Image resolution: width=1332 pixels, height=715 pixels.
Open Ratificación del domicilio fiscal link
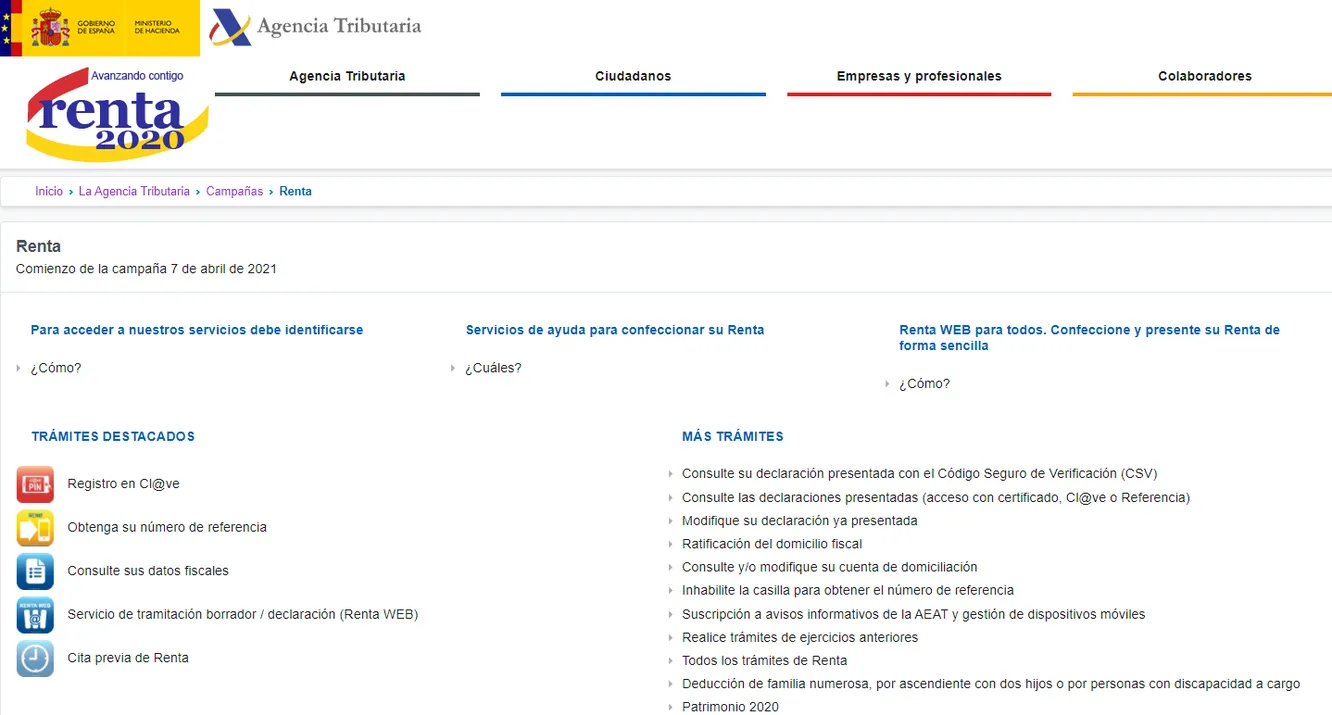click(771, 544)
